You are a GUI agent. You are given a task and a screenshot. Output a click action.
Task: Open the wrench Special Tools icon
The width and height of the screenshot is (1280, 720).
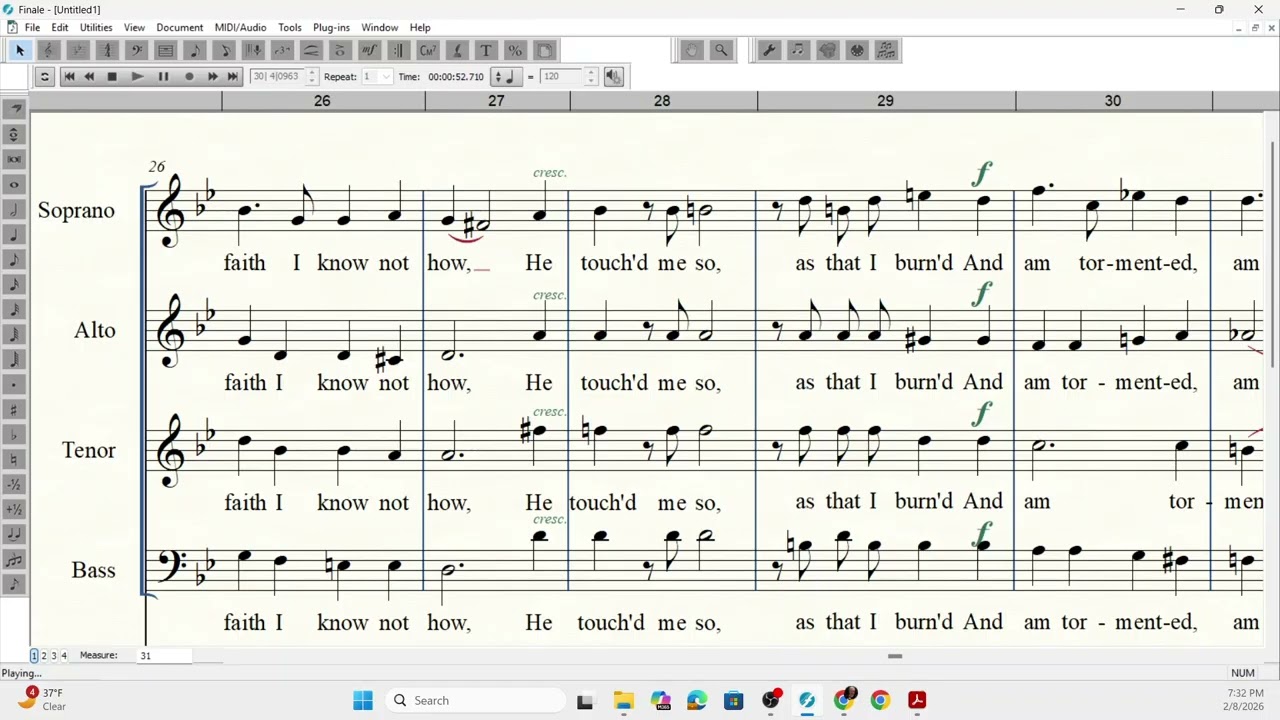pyautogui.click(x=769, y=50)
